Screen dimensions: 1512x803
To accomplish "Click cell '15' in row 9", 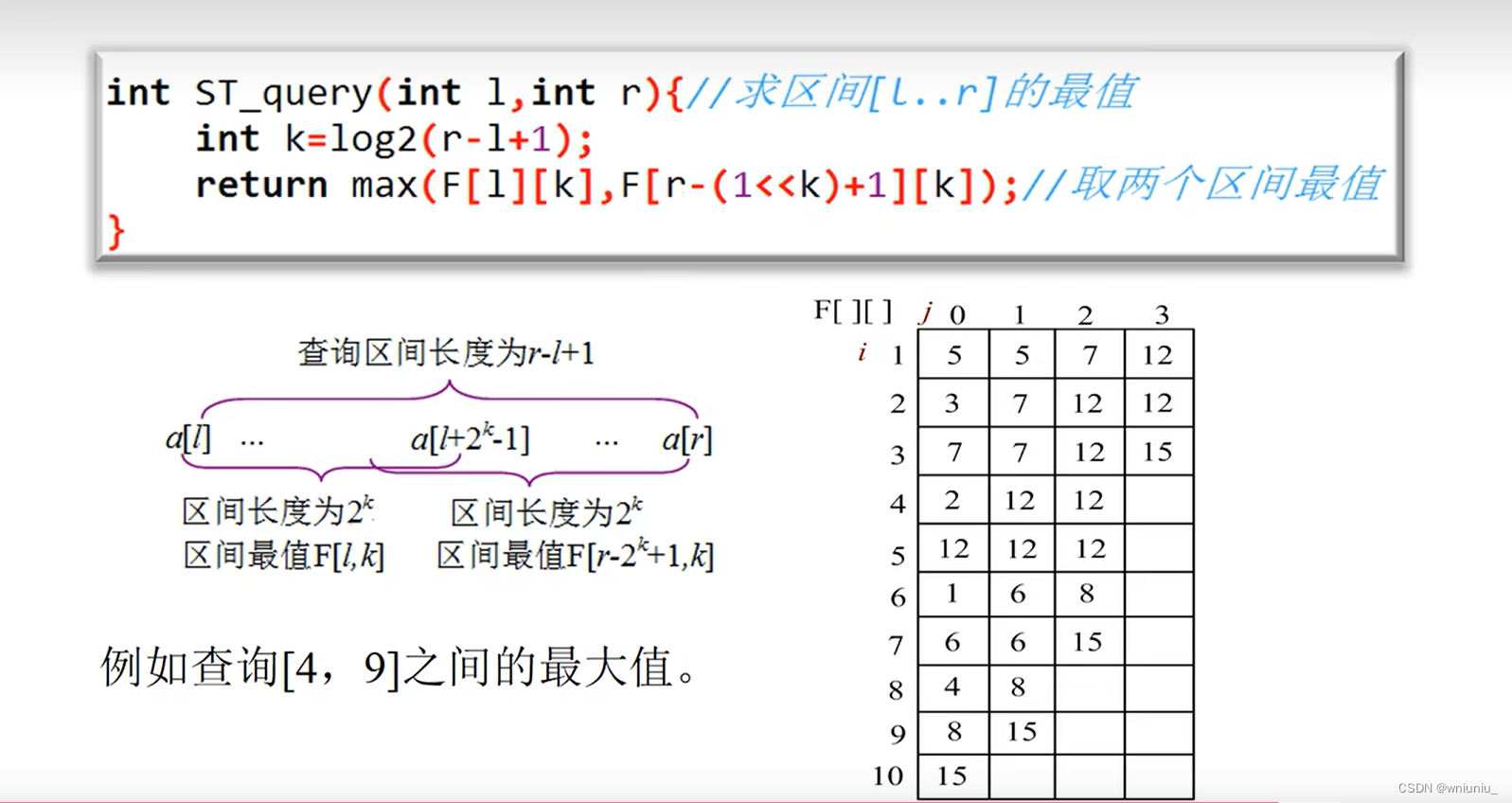I will 1022,731.
